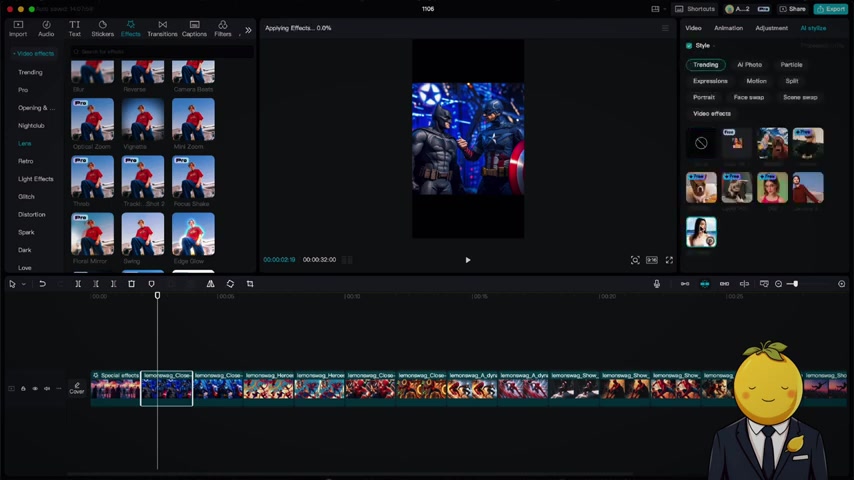Switch to the Video tab

point(693,28)
